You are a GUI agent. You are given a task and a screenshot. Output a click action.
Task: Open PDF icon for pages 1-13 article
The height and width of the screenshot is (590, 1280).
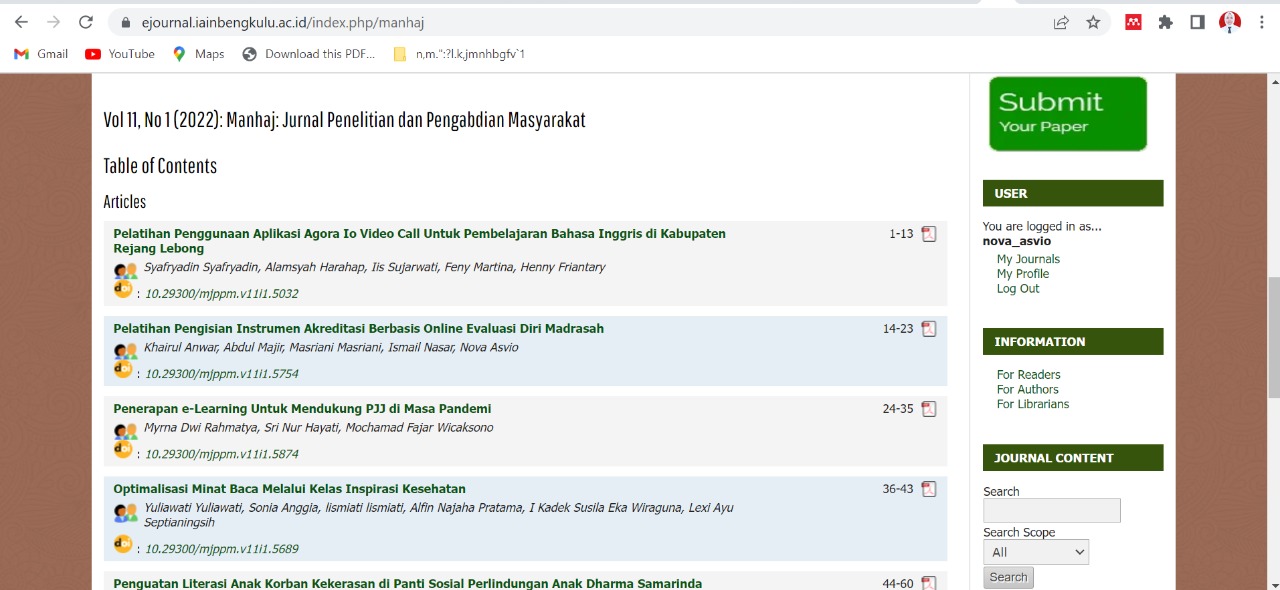tap(929, 234)
